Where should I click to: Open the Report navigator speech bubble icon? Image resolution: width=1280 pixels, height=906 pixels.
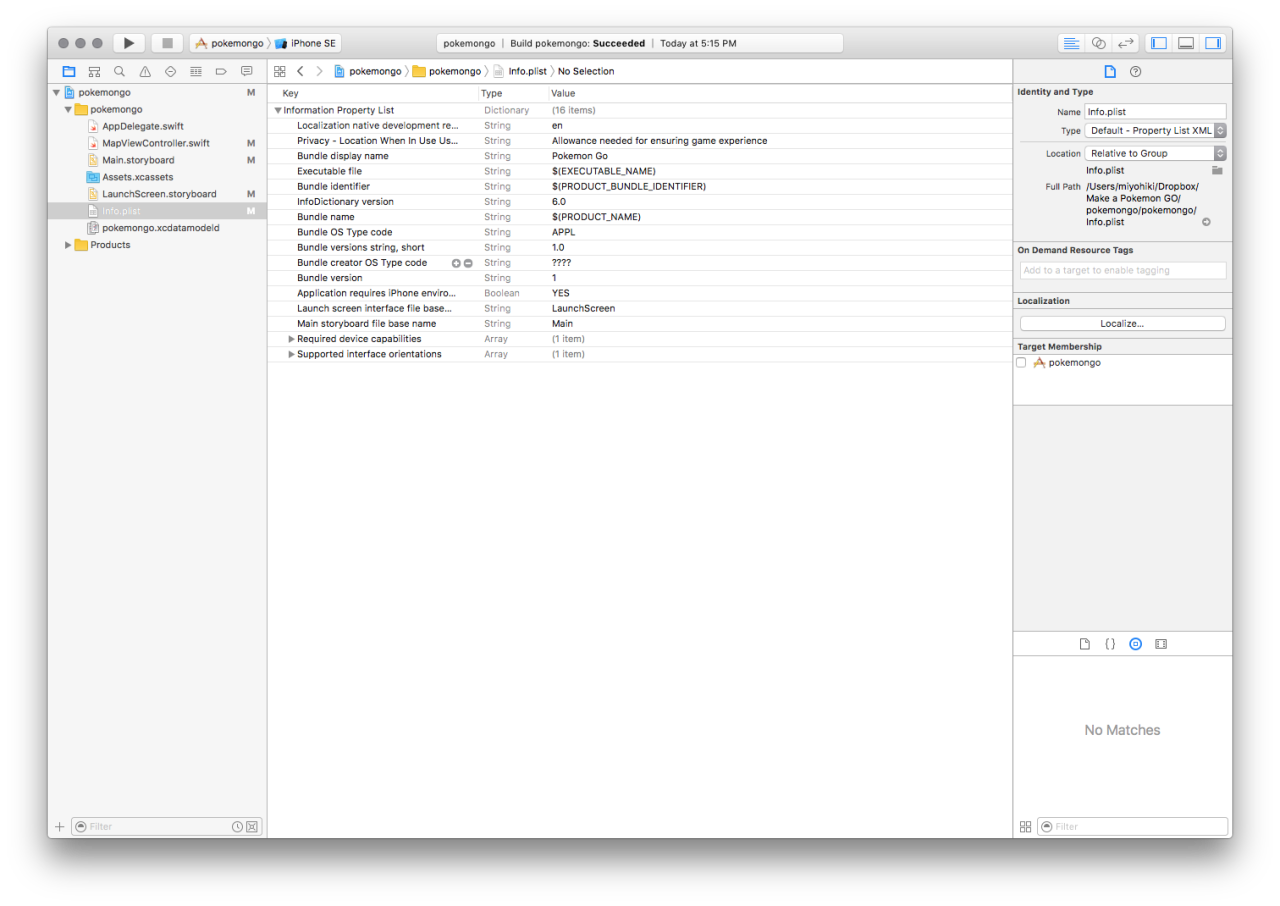(x=247, y=71)
